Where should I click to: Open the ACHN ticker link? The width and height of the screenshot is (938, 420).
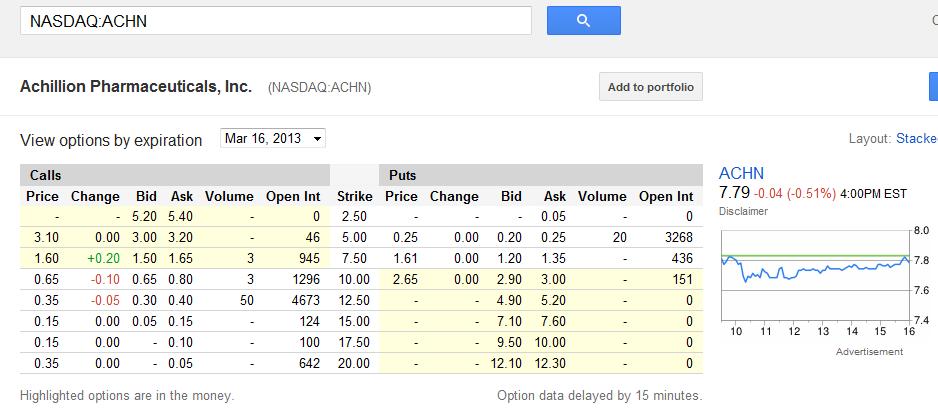[741, 174]
